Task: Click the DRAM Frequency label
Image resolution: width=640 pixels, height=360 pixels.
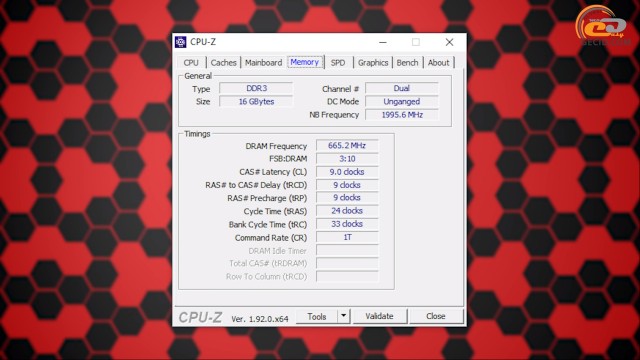Action: tap(276, 146)
